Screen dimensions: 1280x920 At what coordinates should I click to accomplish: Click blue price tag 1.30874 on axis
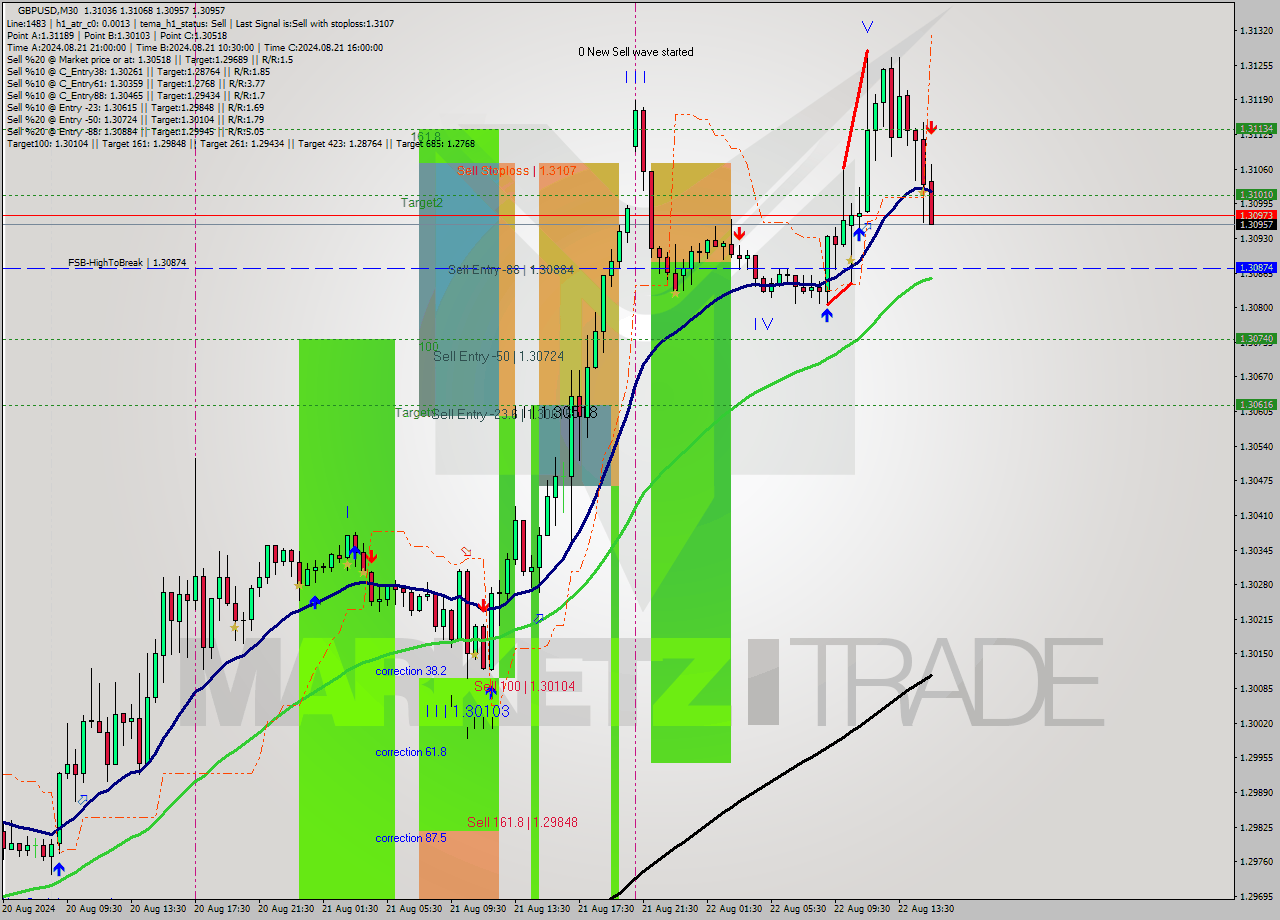tap(1256, 268)
